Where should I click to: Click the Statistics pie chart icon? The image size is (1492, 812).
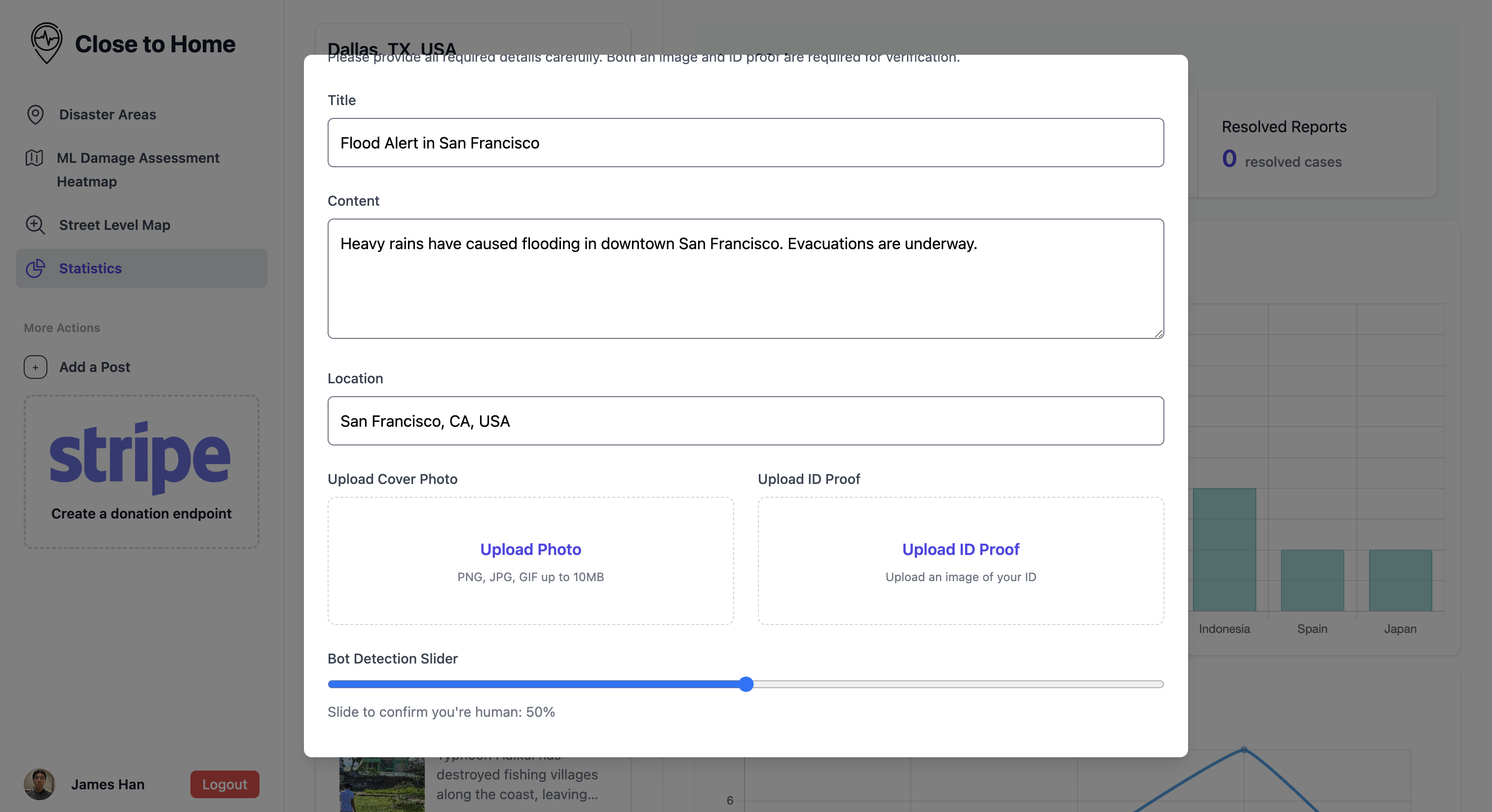[x=36, y=268]
